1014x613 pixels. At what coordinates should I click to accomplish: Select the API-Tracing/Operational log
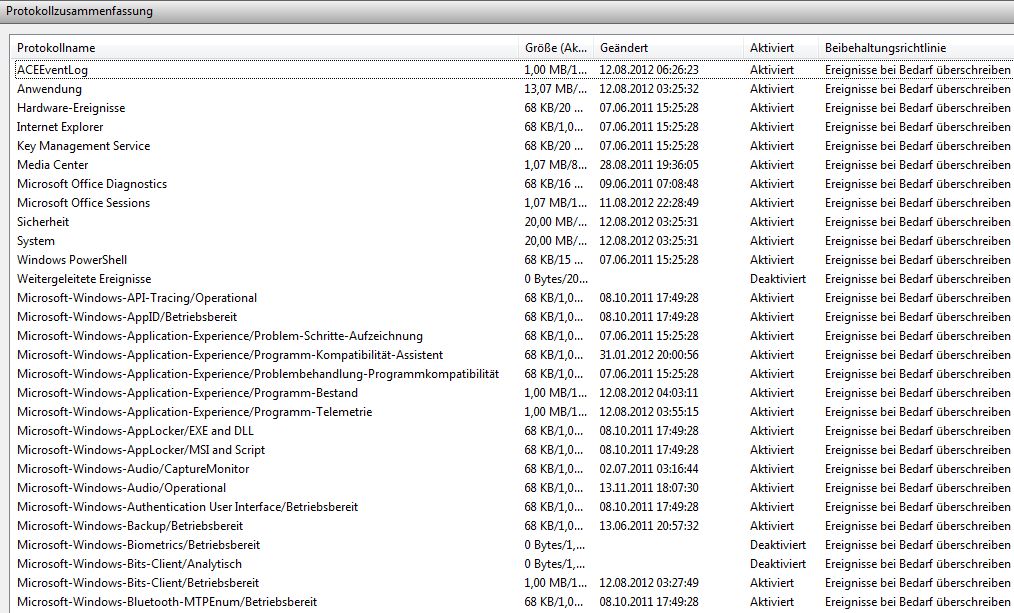click(x=514, y=297)
